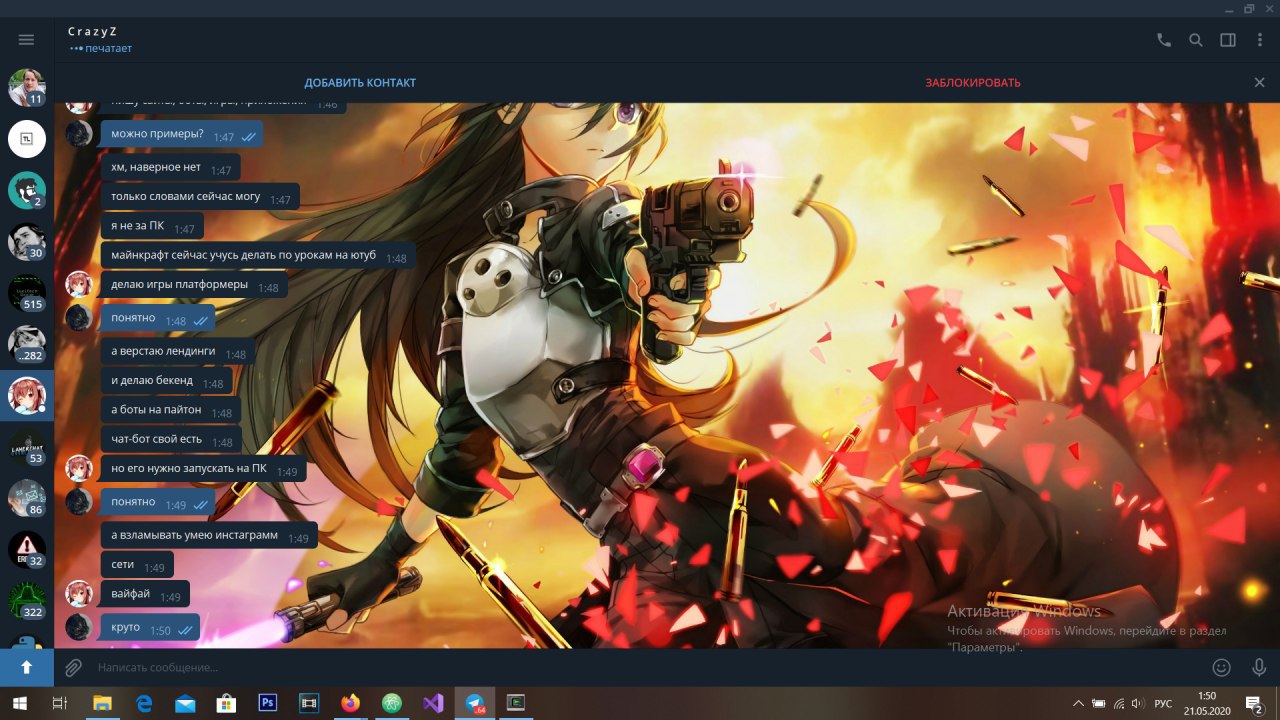The width and height of the screenshot is (1280, 720).
Task: Open the emoji picker
Action: pyautogui.click(x=1221, y=667)
